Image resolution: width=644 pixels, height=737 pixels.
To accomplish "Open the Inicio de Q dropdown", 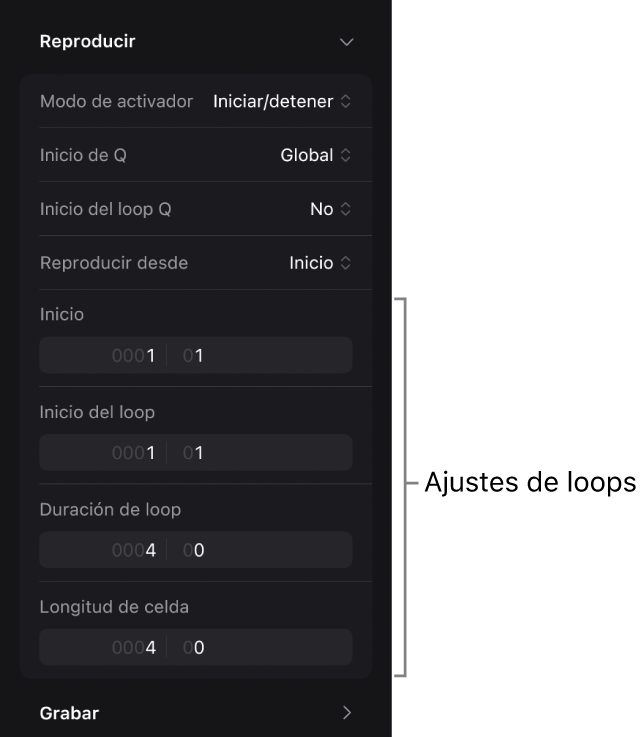I will coord(315,155).
